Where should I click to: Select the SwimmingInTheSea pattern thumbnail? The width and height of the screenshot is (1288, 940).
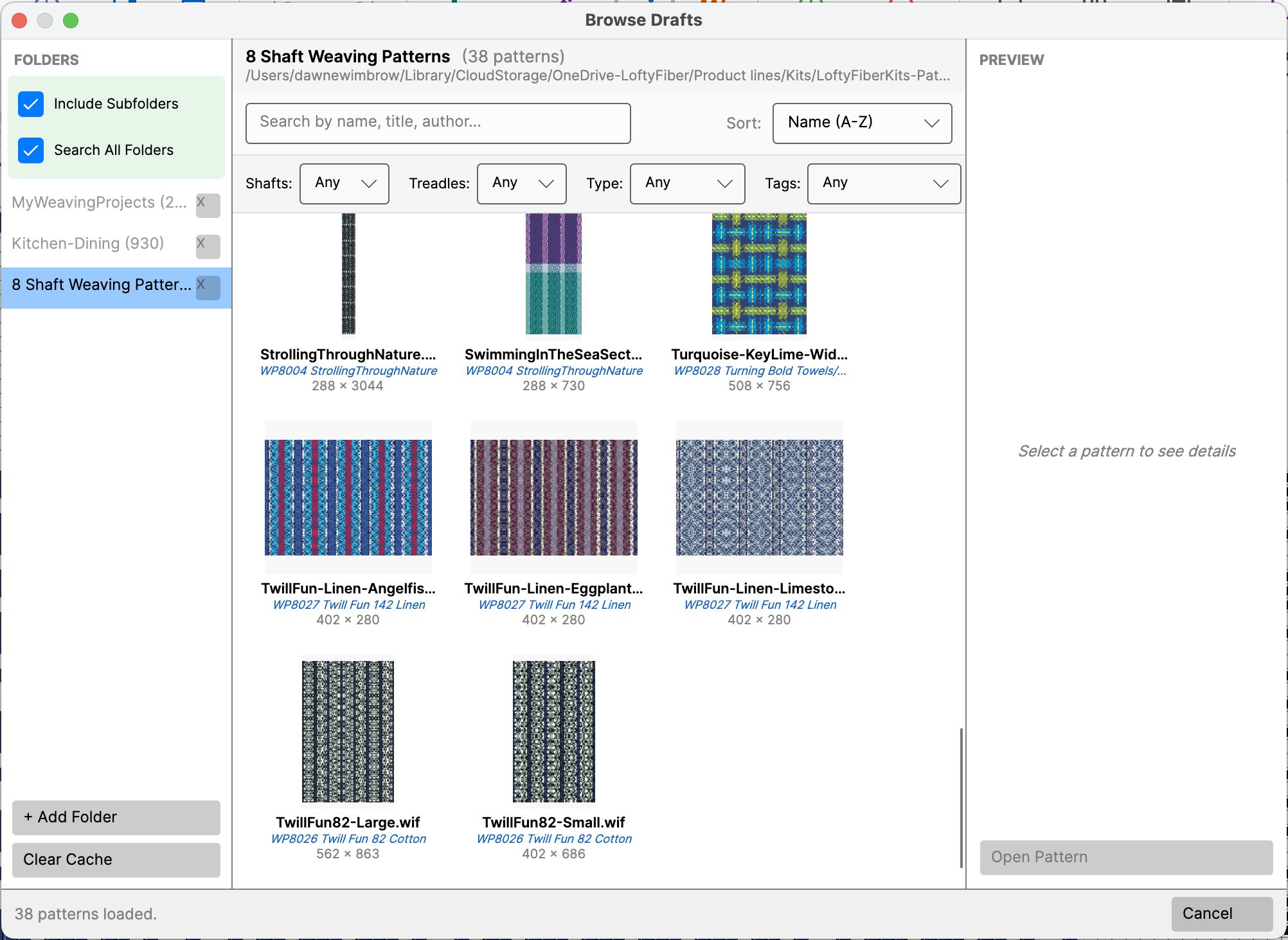[x=553, y=274]
